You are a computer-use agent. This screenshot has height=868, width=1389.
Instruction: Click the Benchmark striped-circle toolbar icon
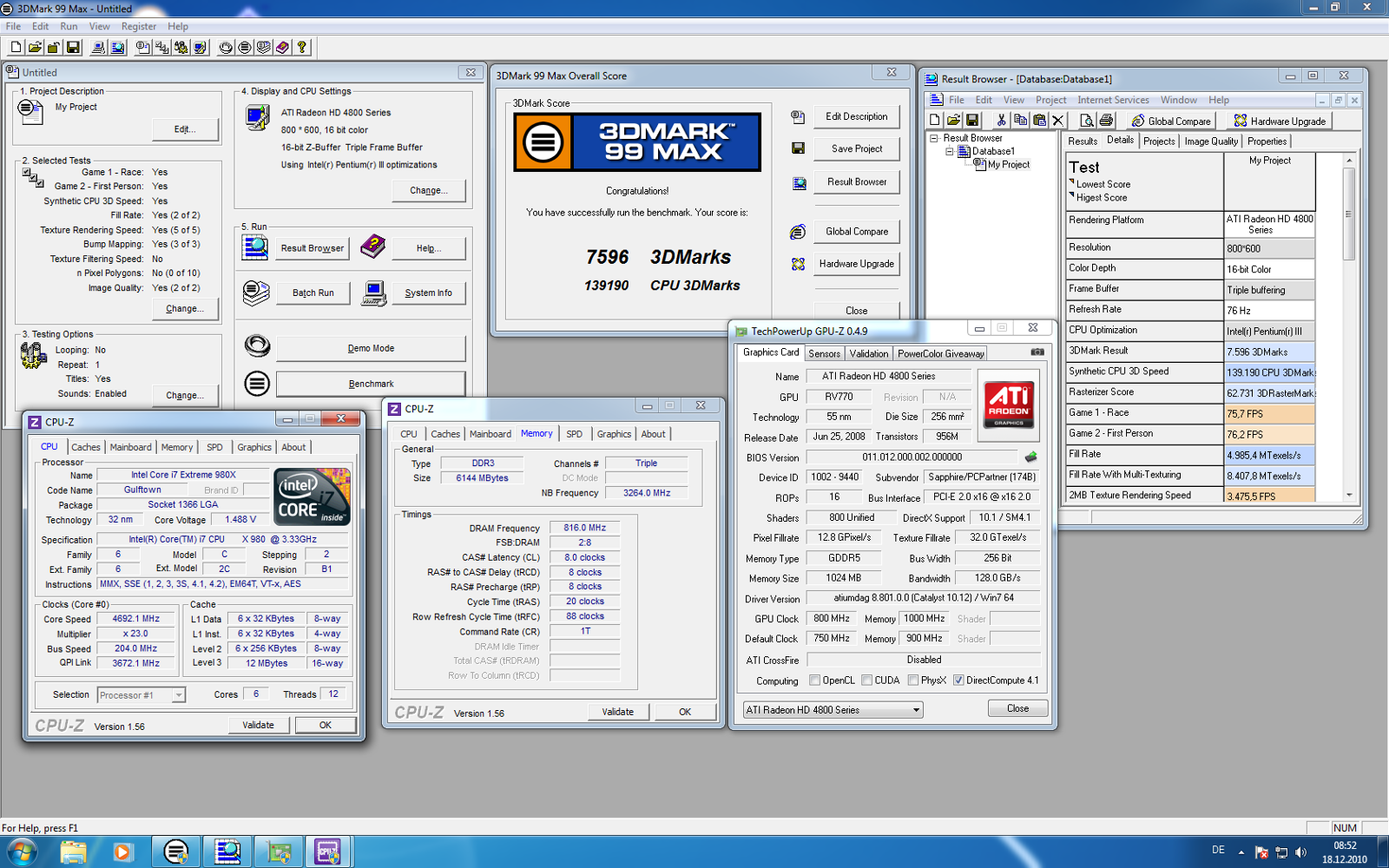coord(245,48)
